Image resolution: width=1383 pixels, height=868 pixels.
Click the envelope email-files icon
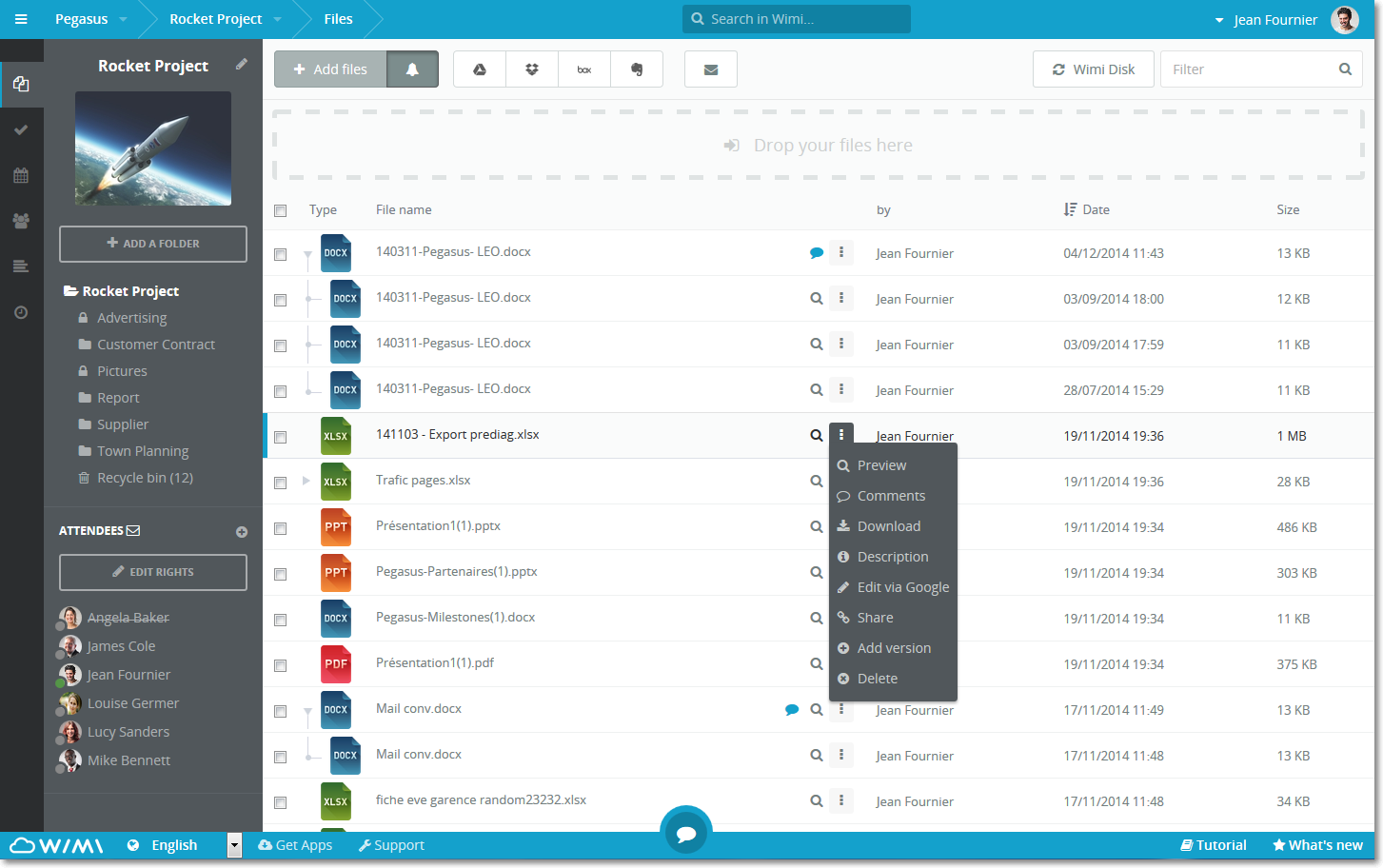[711, 69]
